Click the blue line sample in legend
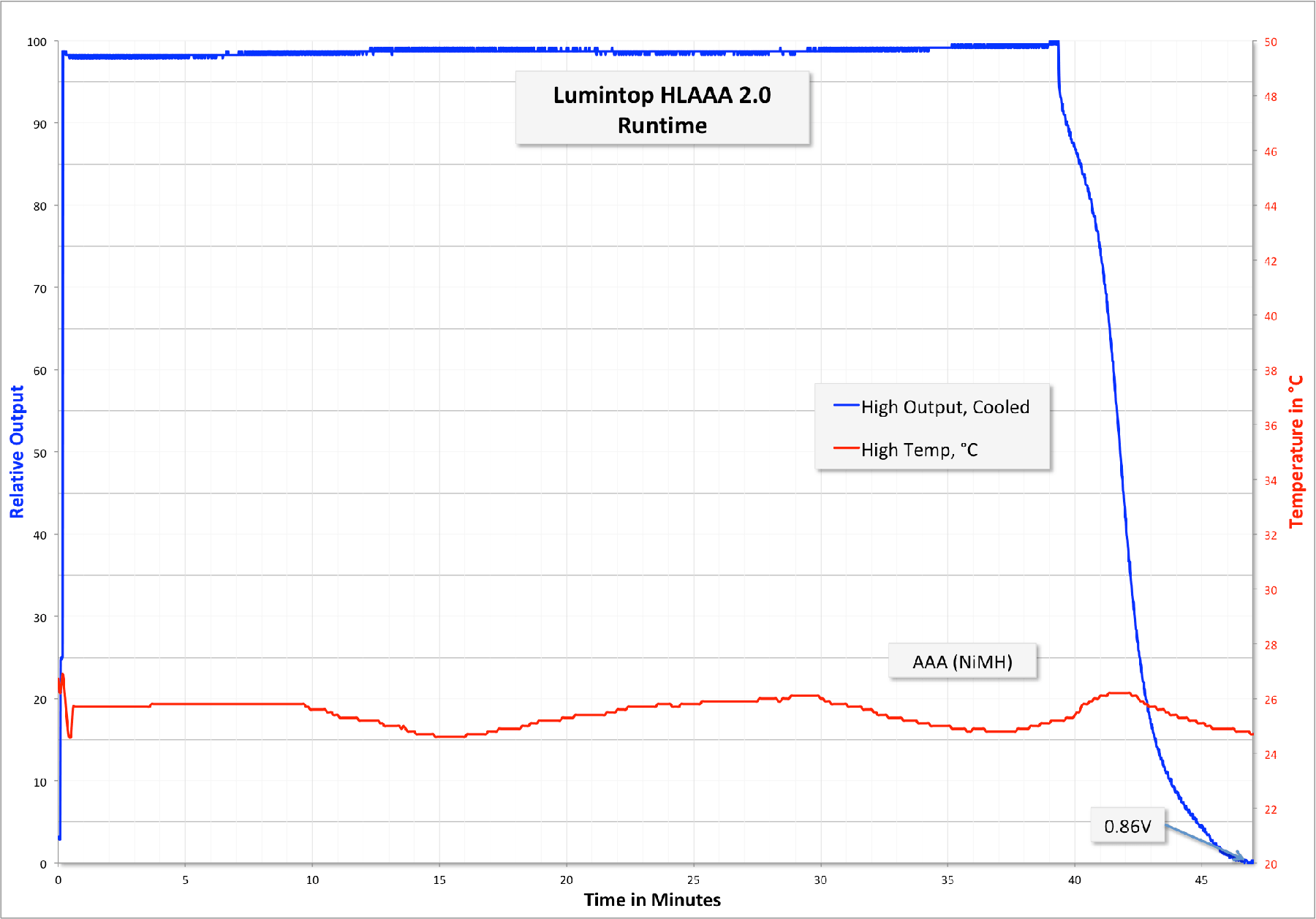 (846, 406)
